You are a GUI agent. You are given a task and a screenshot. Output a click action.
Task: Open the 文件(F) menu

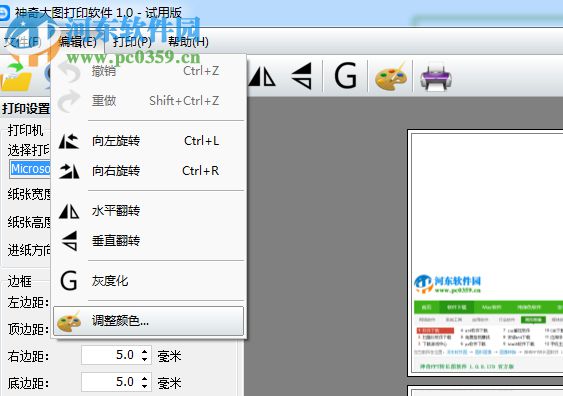click(22, 42)
